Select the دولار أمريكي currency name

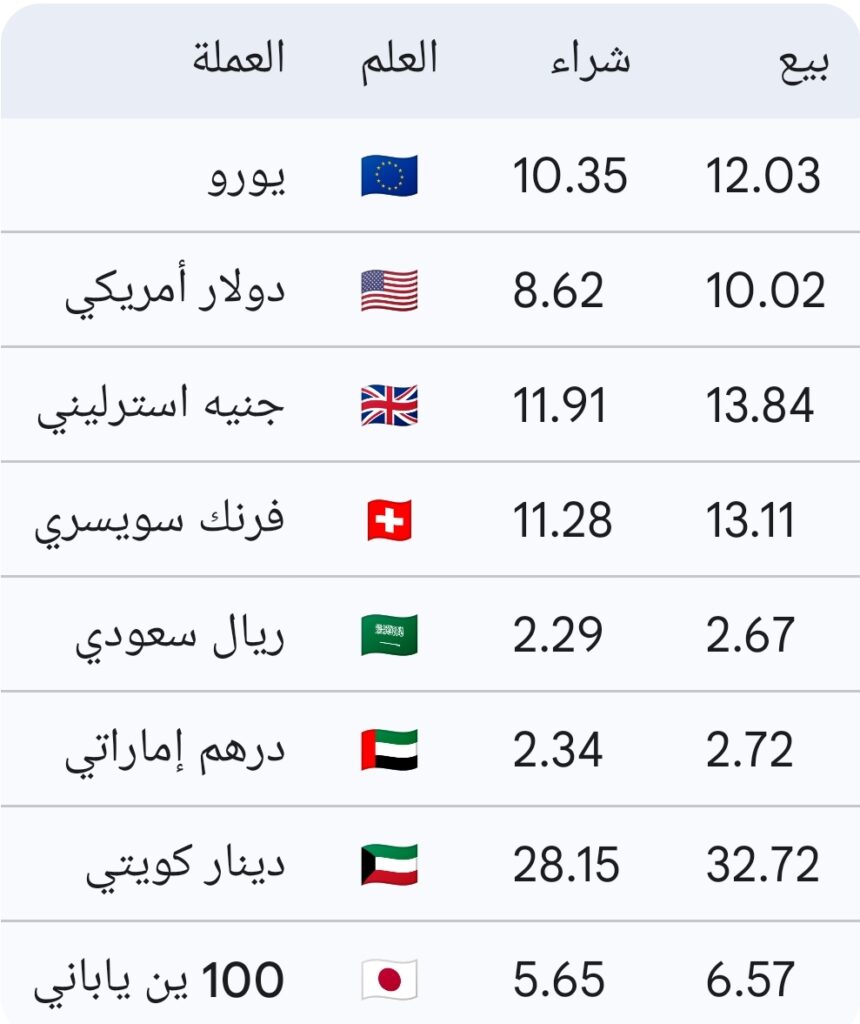[x=176, y=292]
